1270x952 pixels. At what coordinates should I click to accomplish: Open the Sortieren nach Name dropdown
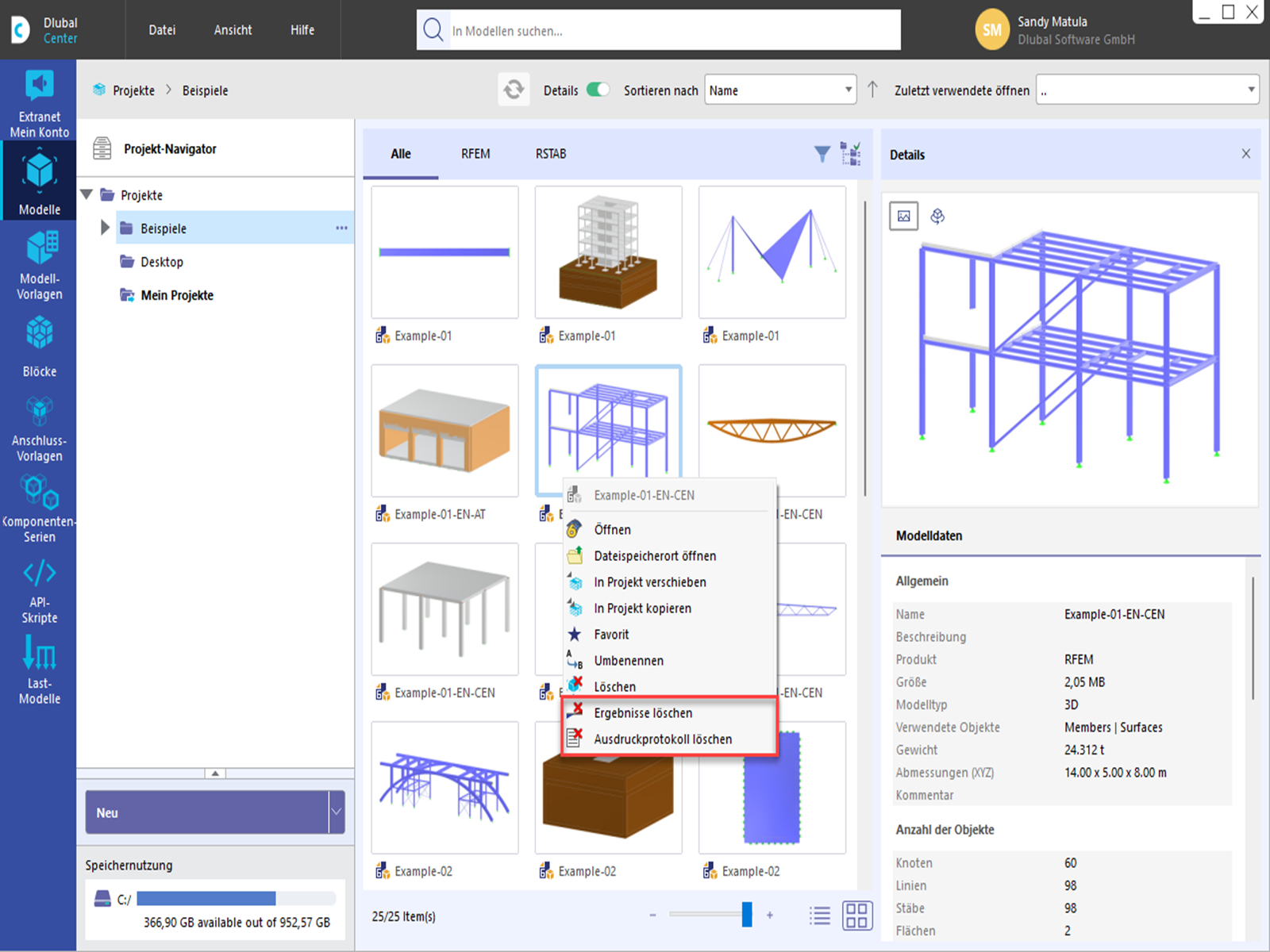[x=780, y=90]
